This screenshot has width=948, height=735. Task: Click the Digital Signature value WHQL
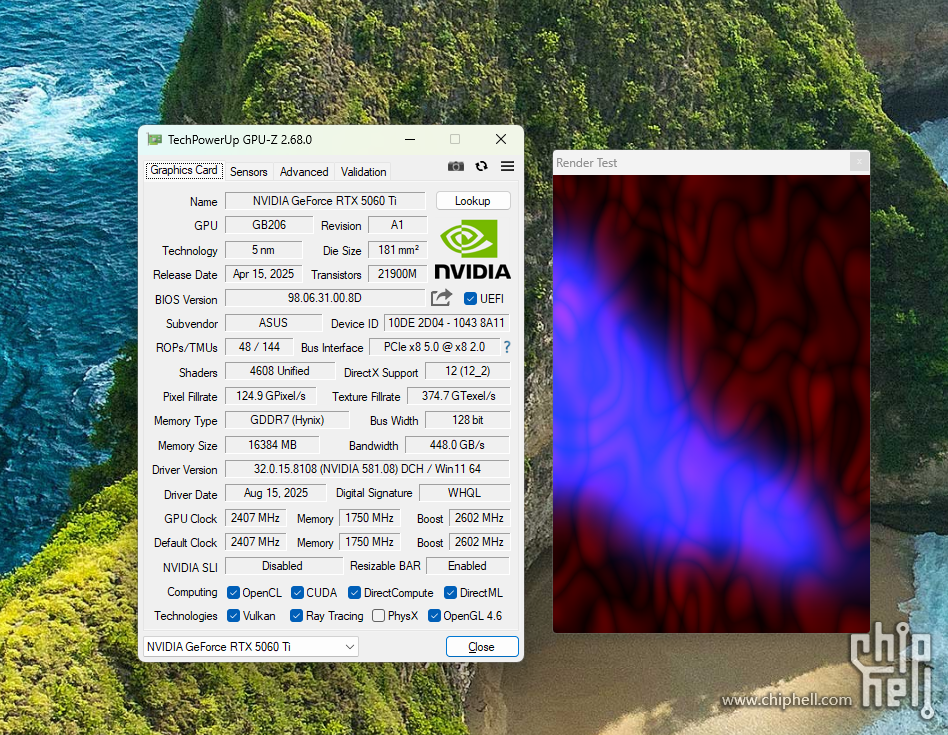464,493
